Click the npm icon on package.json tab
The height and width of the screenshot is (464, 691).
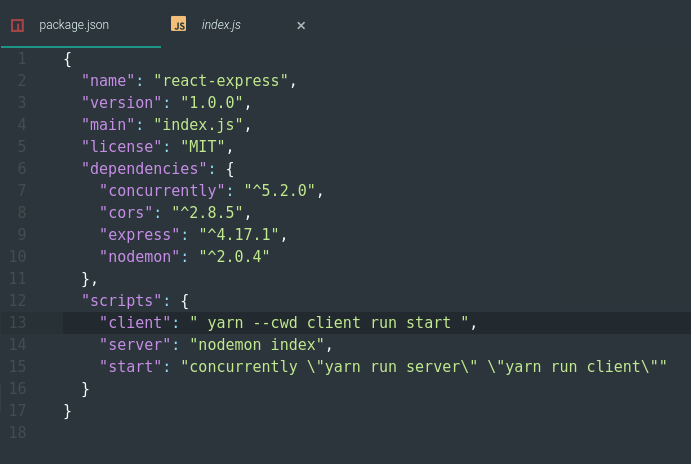click(x=17, y=26)
